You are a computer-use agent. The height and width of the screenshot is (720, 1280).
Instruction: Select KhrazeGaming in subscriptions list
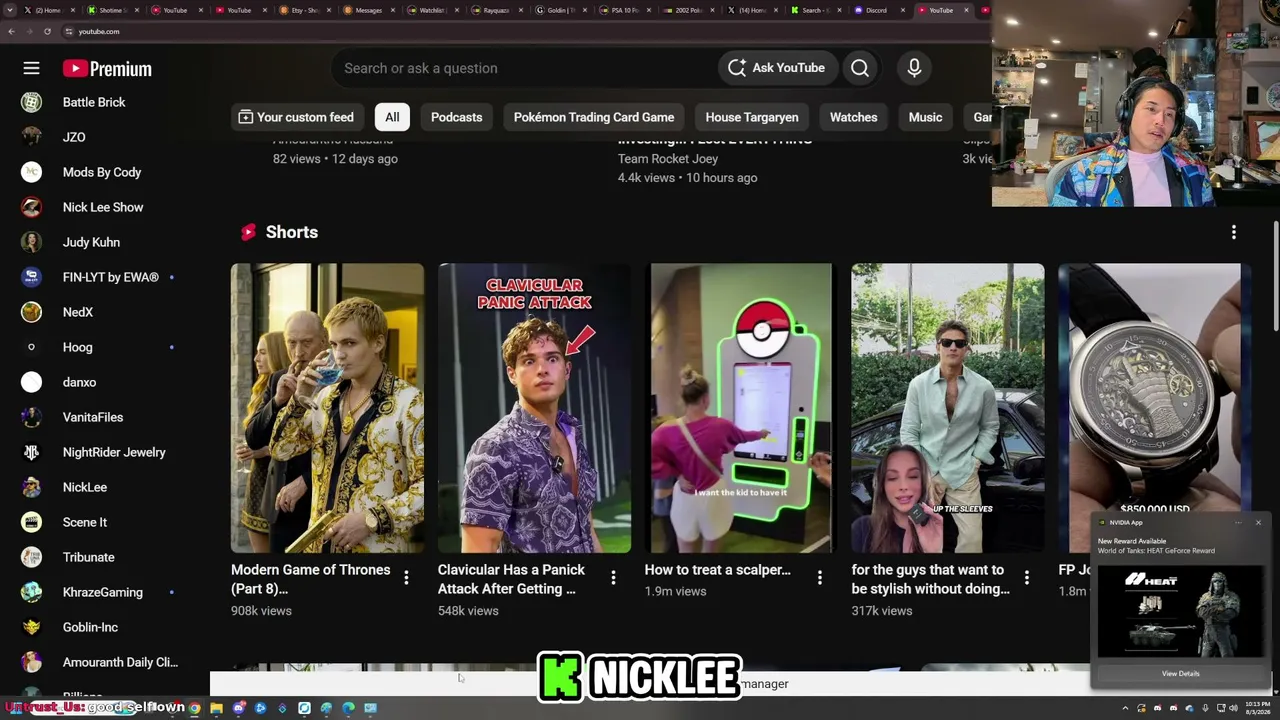point(103,592)
